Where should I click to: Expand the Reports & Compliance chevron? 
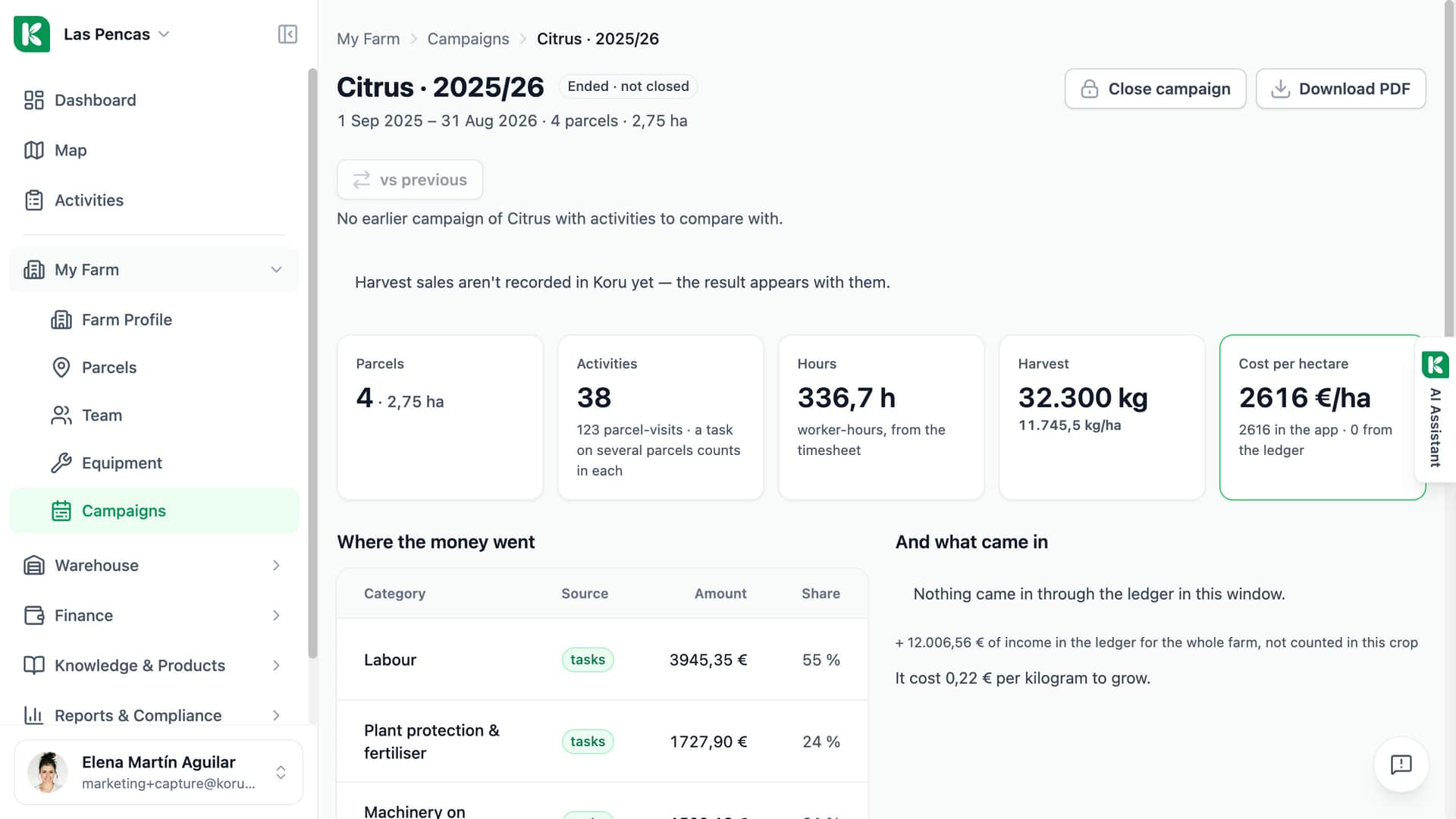coord(277,716)
